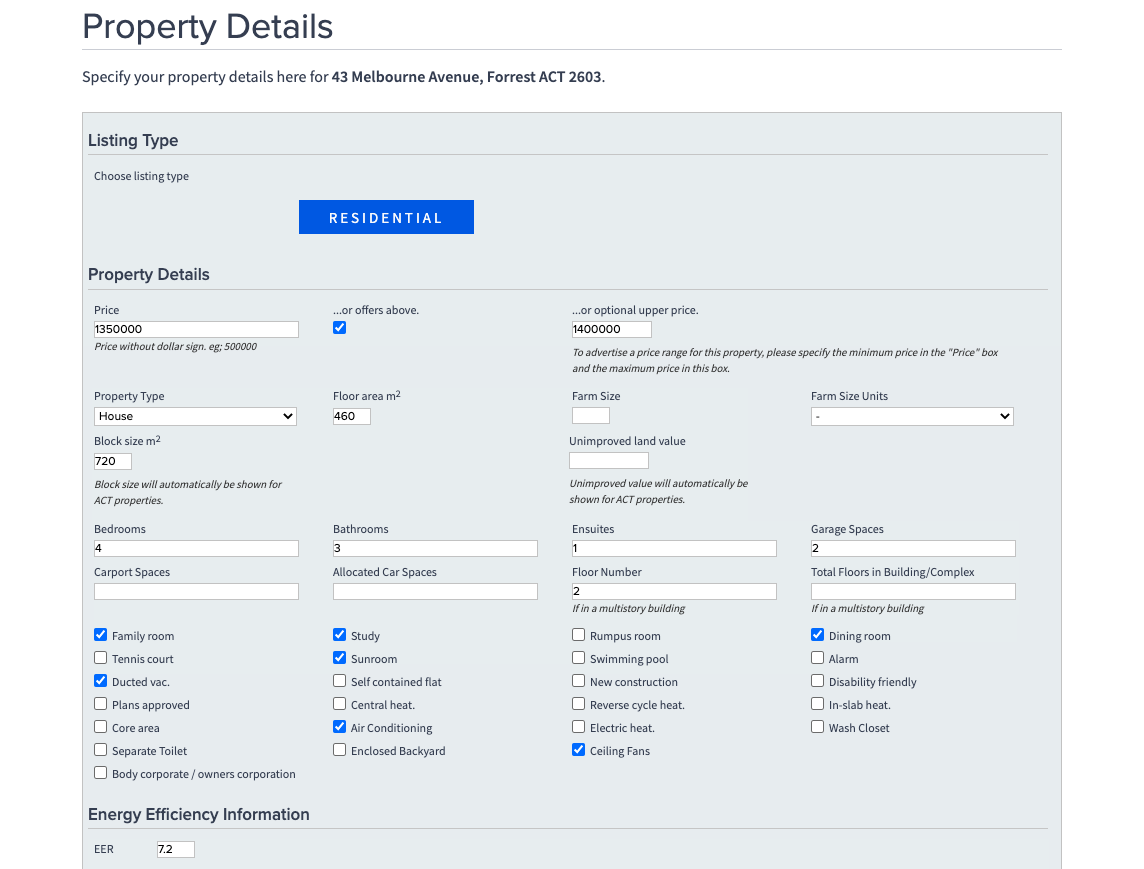This screenshot has width=1144, height=869.
Task: Focus the Floor area m² field
Action: [351, 416]
